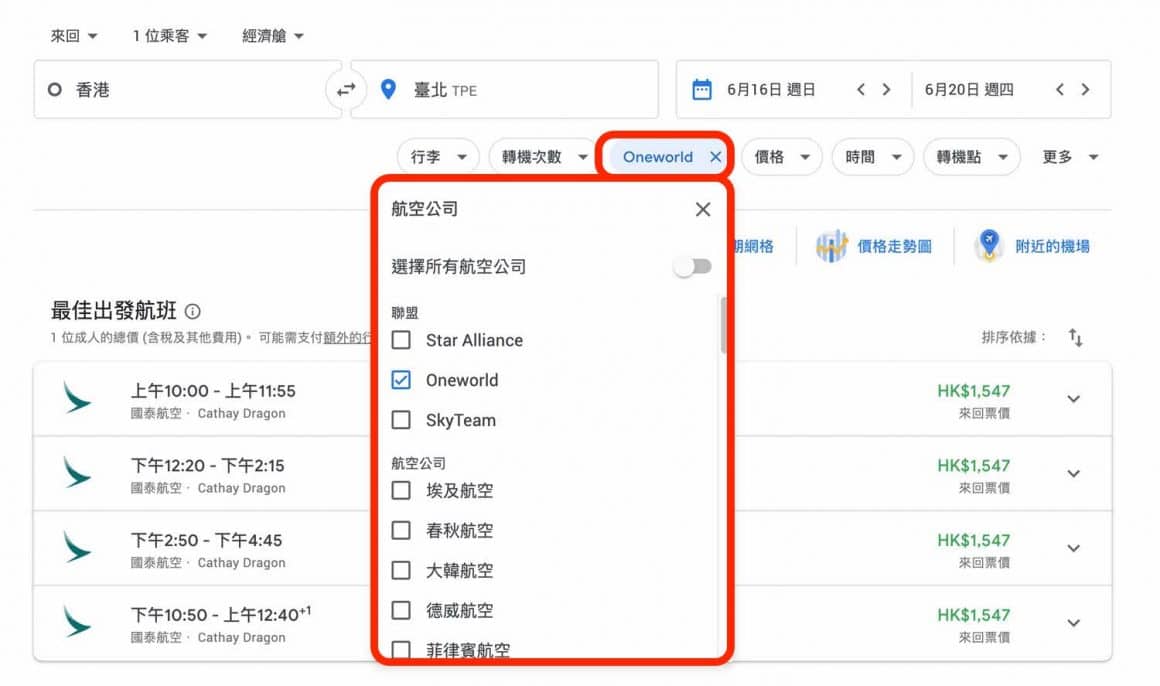This screenshot has height=686, width=1160.
Task: Check the 埃及航空 checkbox
Action: click(401, 490)
